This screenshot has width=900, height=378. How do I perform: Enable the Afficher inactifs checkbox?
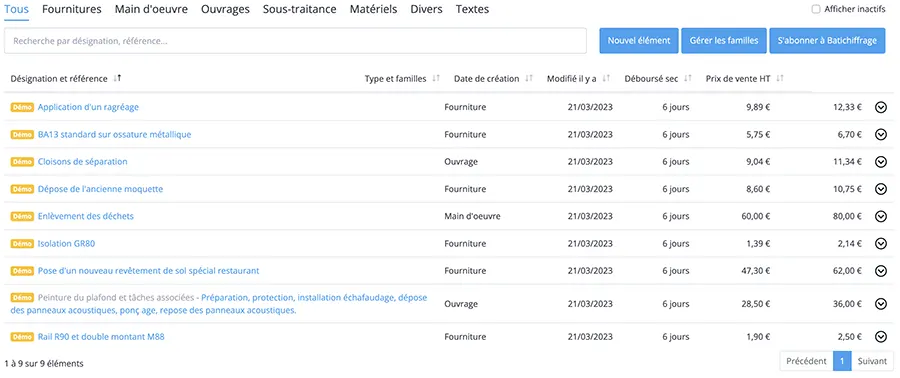pyautogui.click(x=816, y=9)
